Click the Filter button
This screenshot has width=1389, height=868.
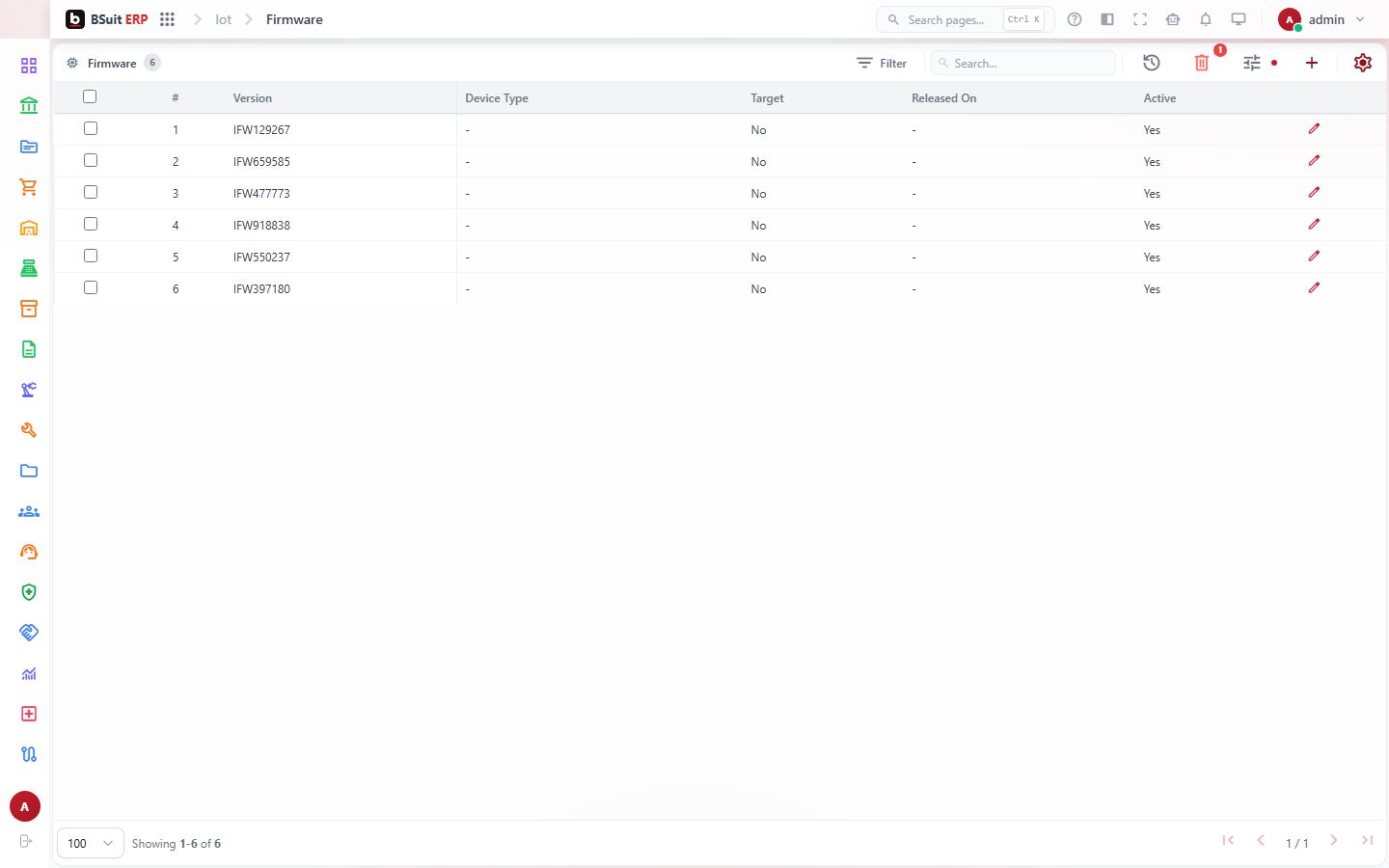click(882, 63)
